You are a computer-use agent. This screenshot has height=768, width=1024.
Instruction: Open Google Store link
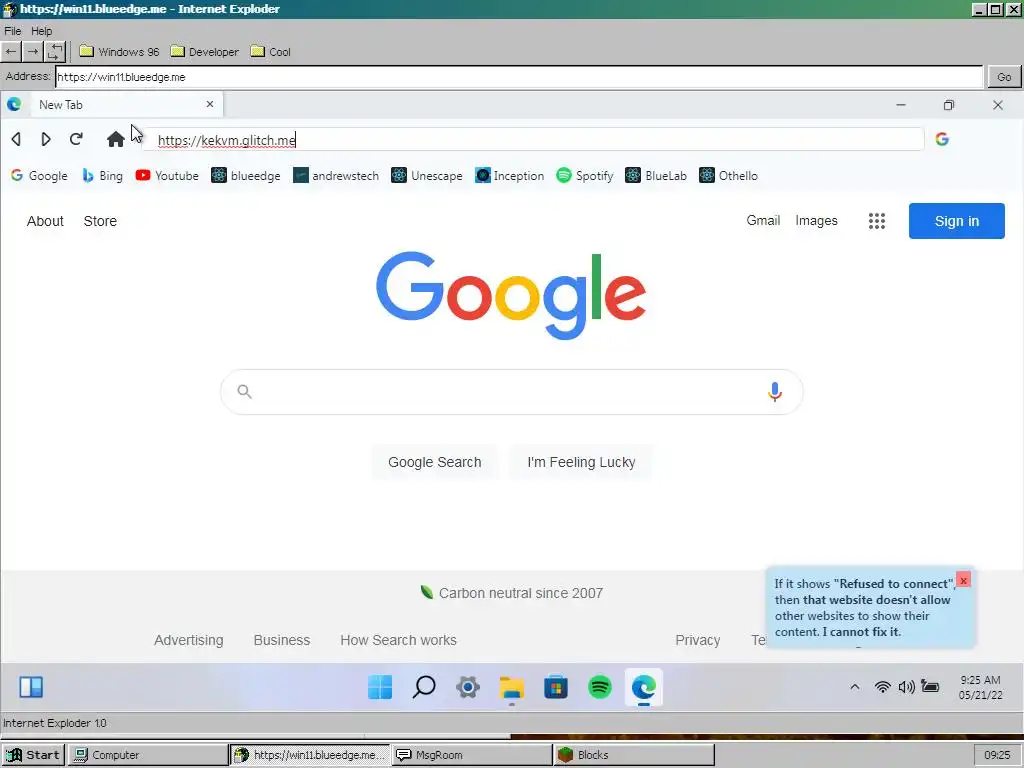(100, 221)
